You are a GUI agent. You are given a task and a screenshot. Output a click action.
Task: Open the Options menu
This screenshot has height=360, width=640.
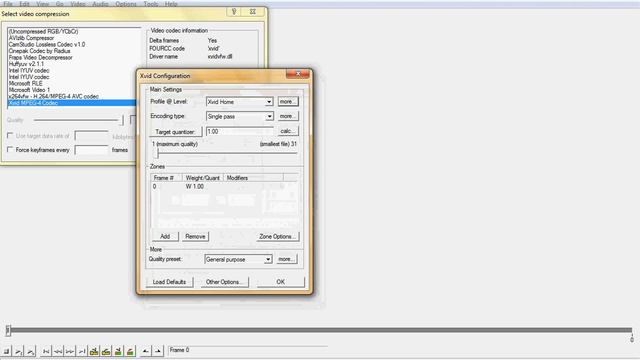126,4
